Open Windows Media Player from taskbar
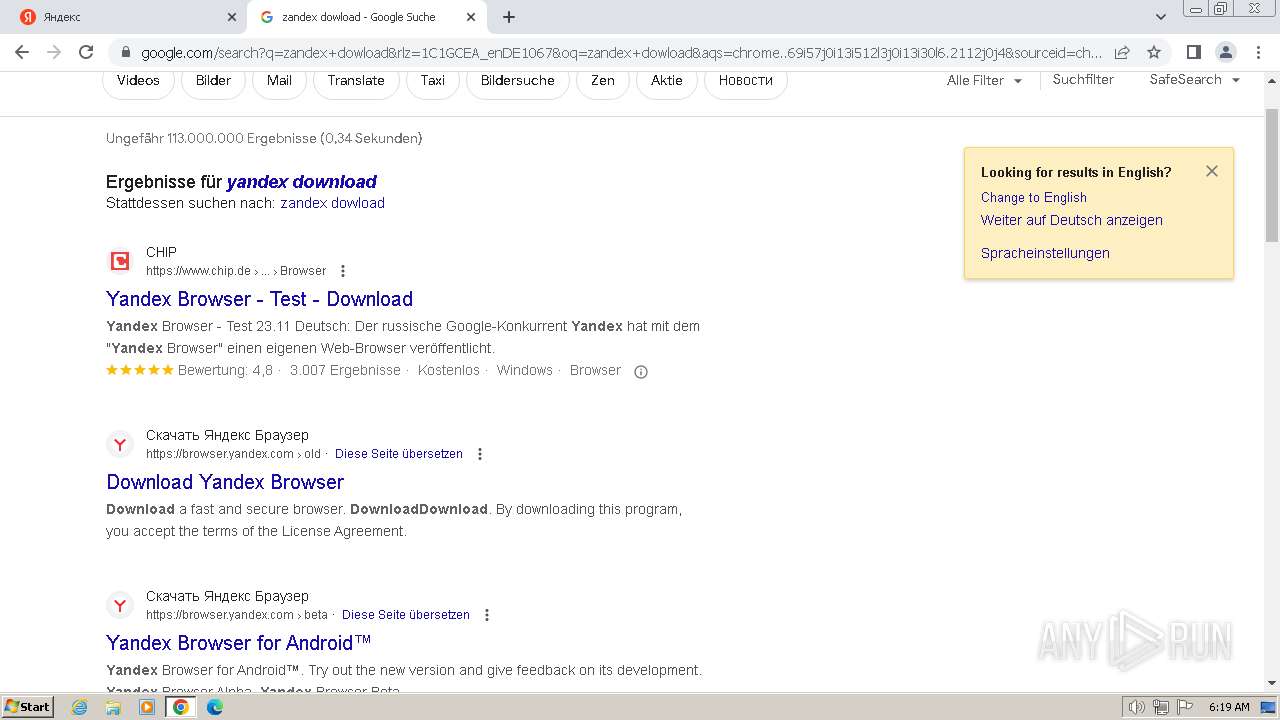This screenshot has width=1280, height=720. (147, 707)
